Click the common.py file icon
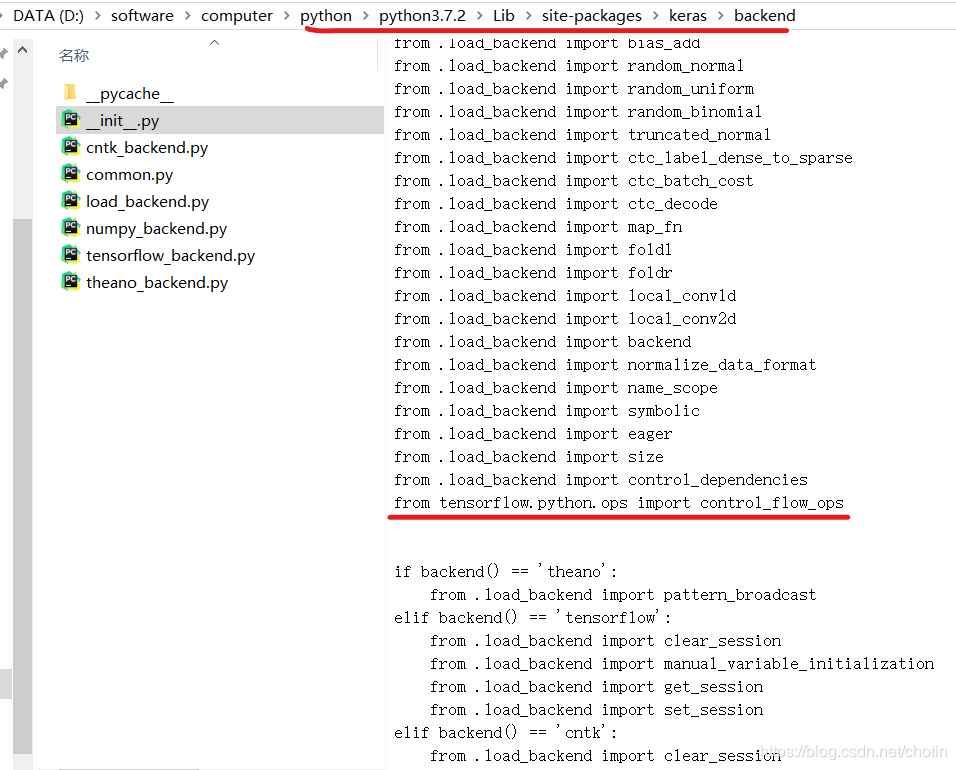 71,174
